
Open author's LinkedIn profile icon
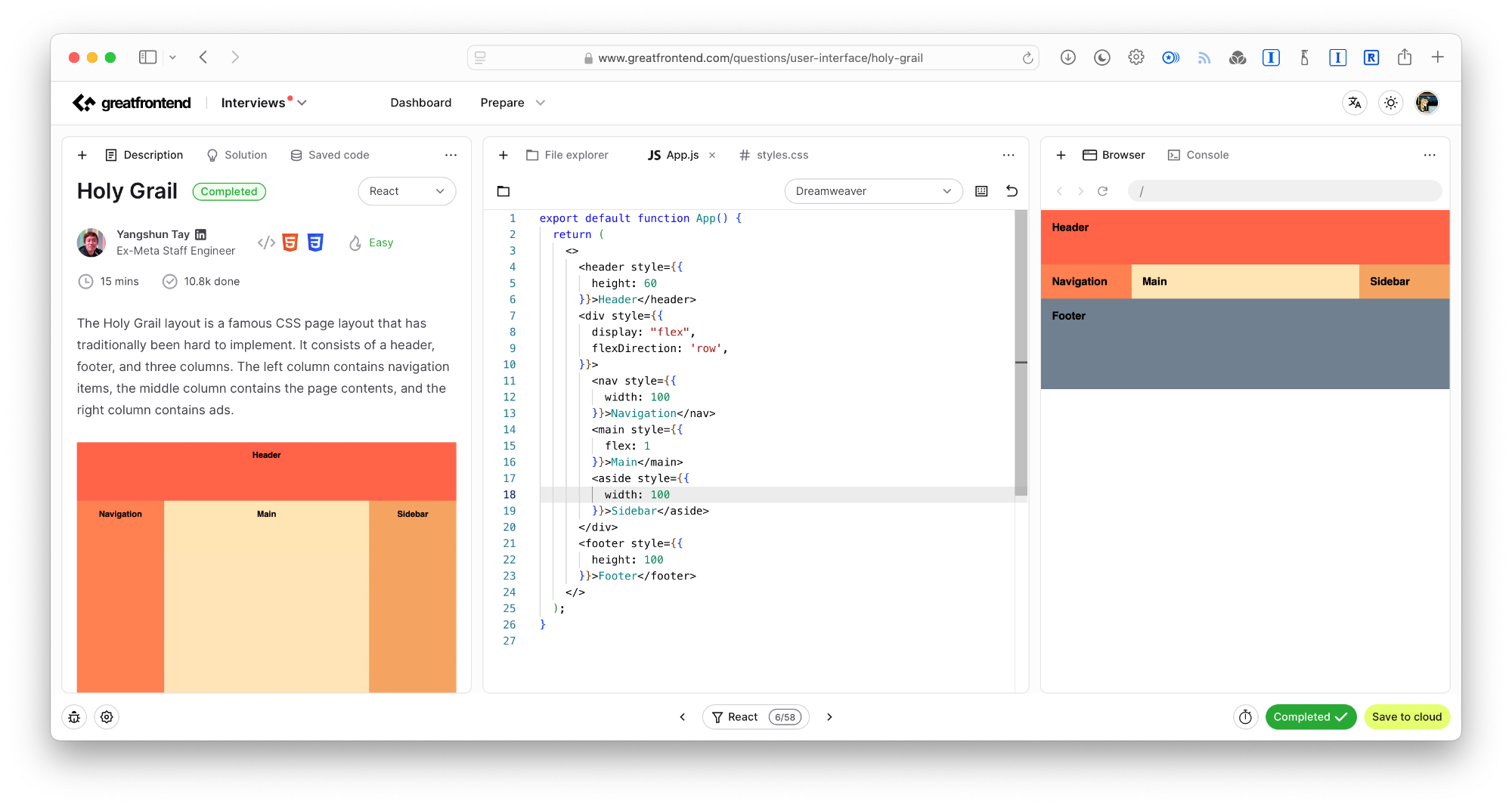(x=200, y=234)
